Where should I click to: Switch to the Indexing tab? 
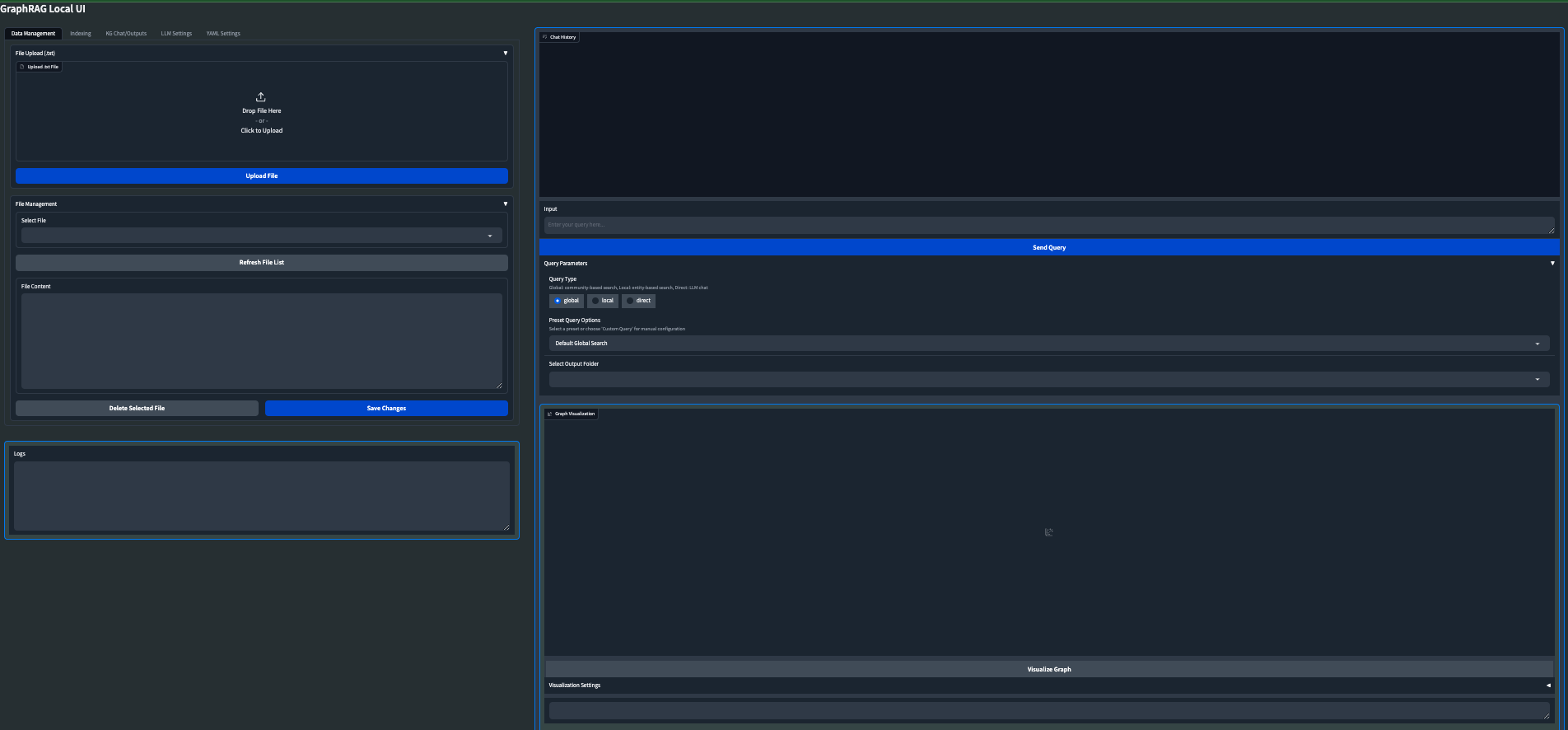click(x=81, y=34)
